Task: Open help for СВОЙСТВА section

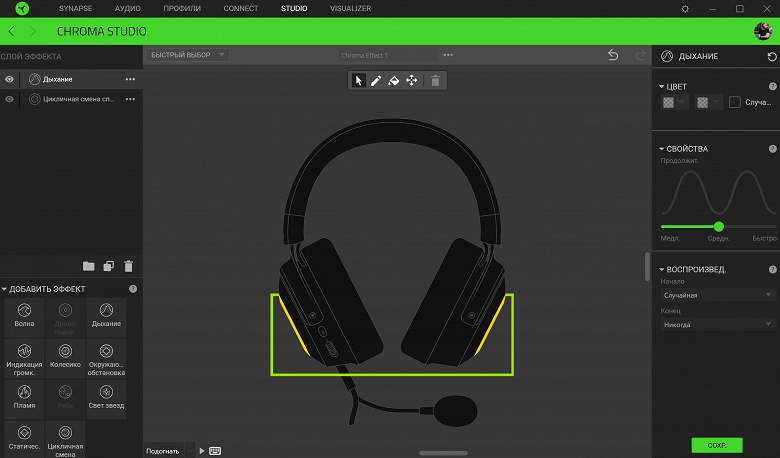Action: pyautogui.click(x=773, y=149)
